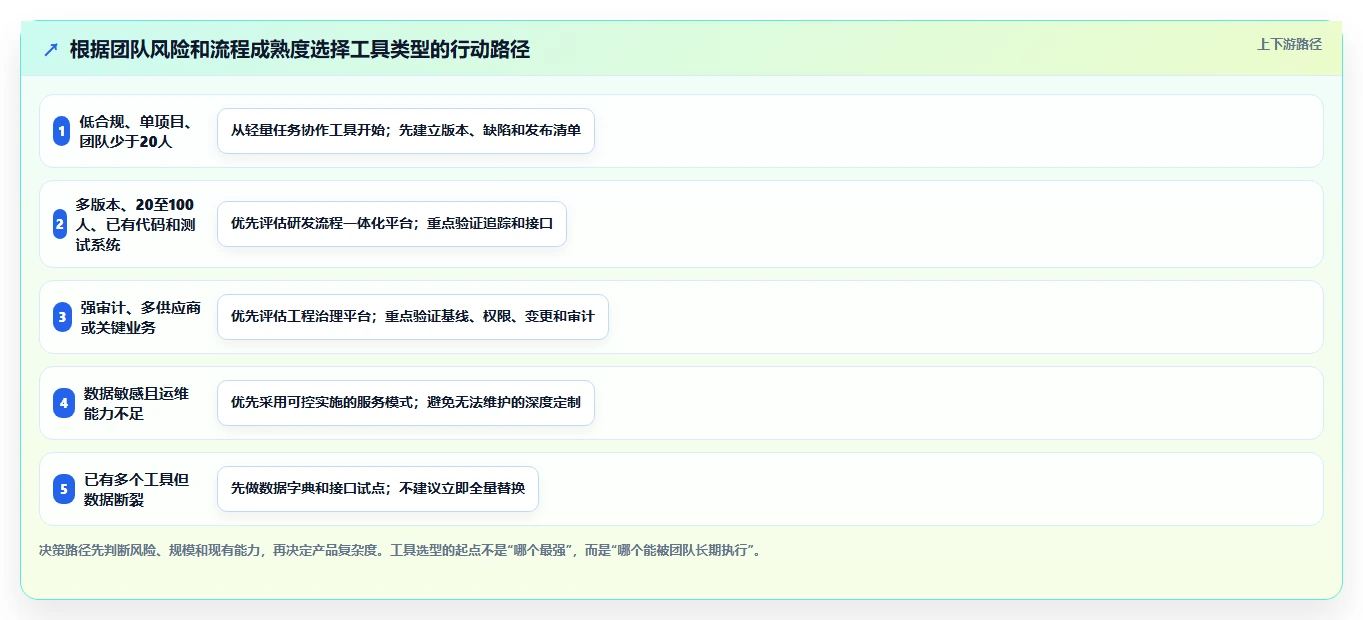Select step number 1 badge
The height and width of the screenshot is (620, 1363).
click(61, 131)
